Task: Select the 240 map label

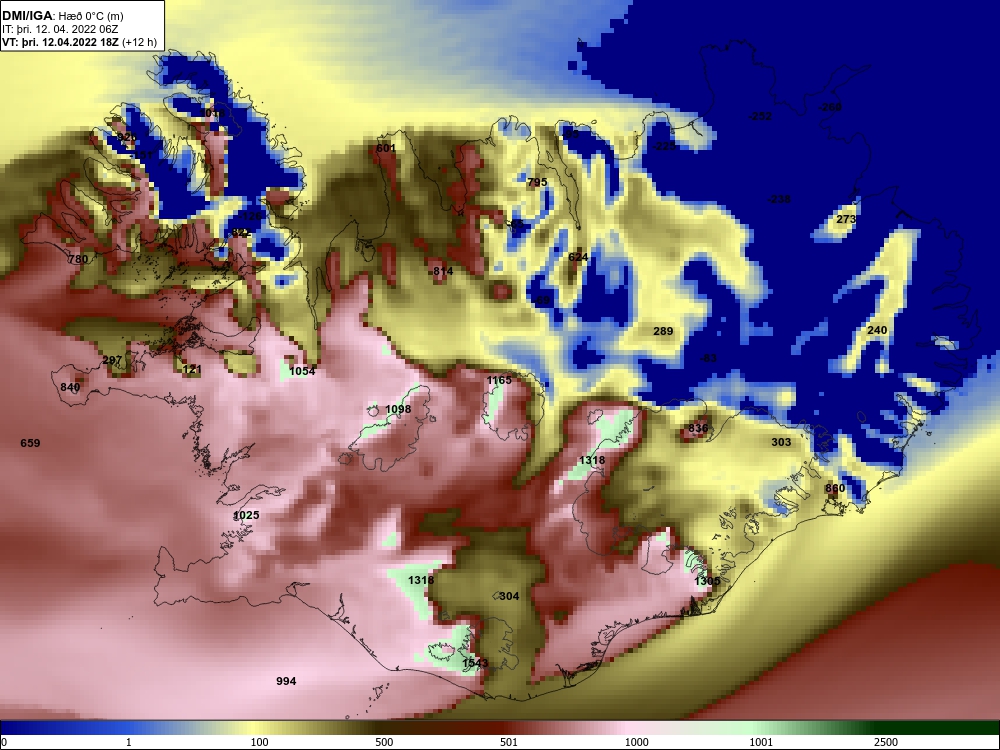Action: tap(877, 330)
